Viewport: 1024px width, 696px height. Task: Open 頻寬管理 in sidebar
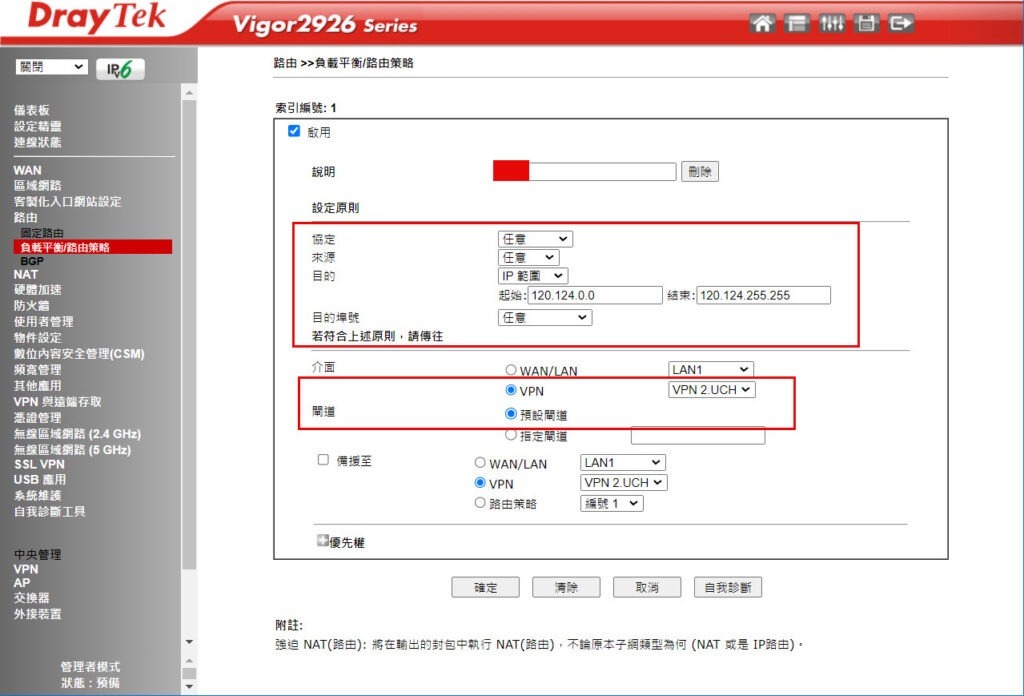tap(37, 370)
